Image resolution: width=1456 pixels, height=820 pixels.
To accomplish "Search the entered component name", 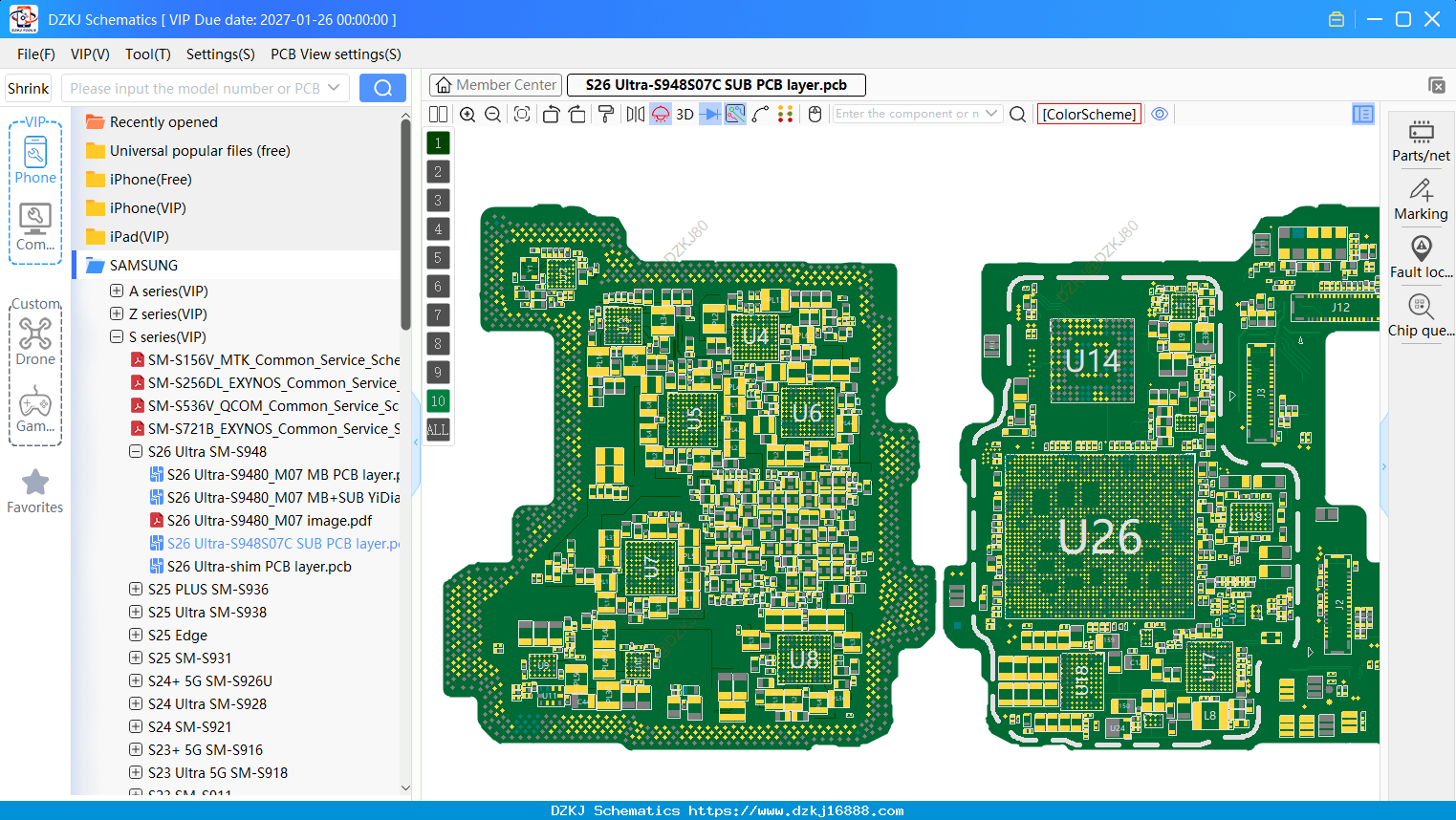I will 1018,114.
